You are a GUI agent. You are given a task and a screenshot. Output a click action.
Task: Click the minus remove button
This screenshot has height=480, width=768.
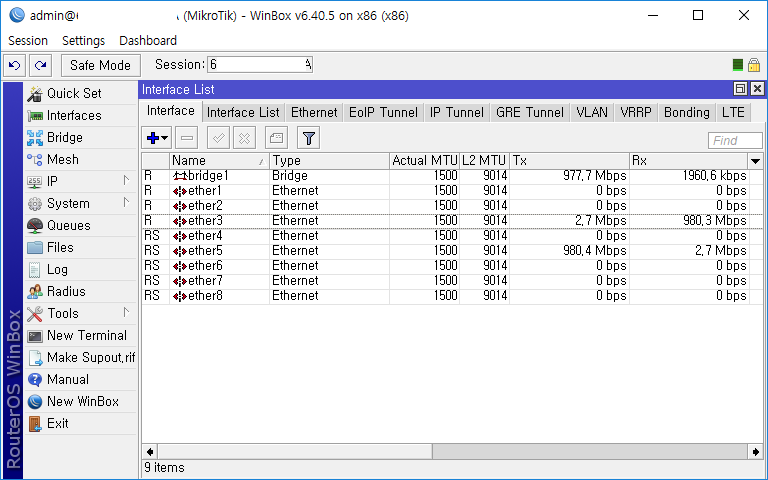click(x=187, y=139)
